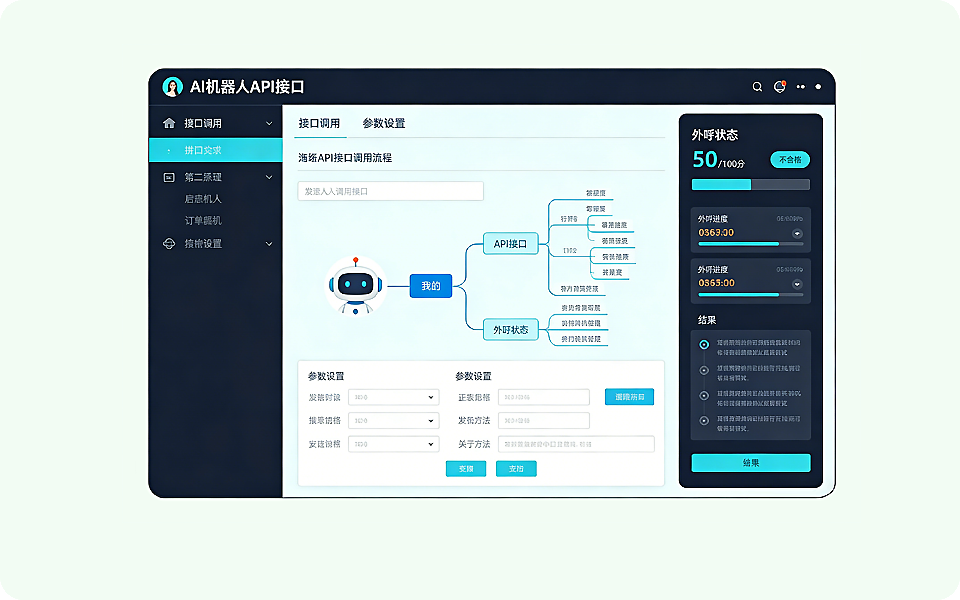
Task: Click the terminal icon in the sidebar
Action: [168, 177]
